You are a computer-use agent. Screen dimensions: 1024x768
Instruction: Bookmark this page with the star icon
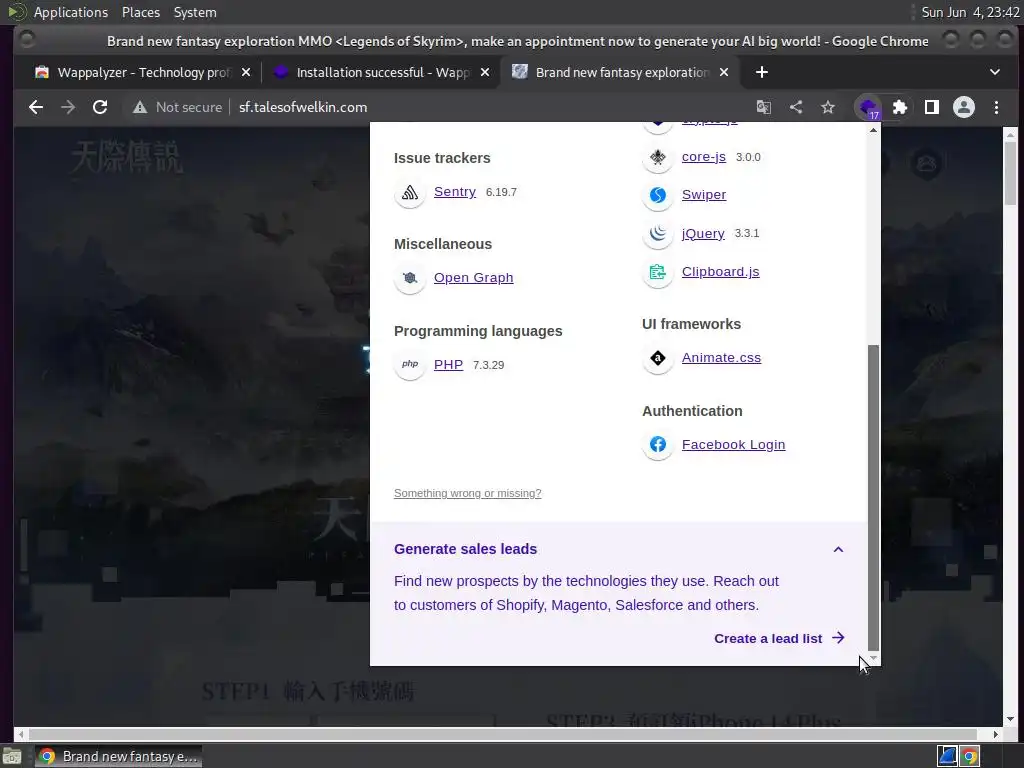coord(828,107)
